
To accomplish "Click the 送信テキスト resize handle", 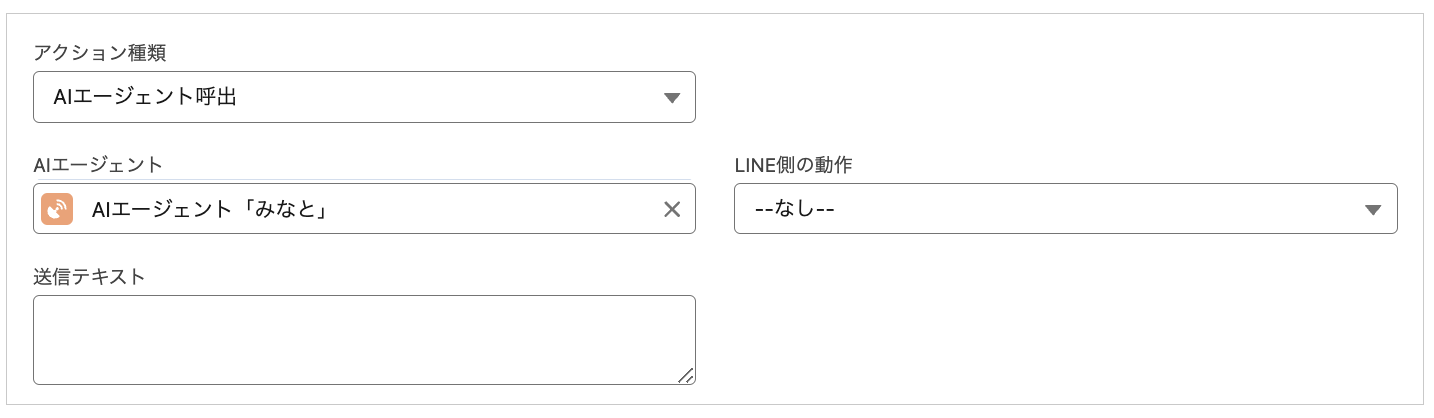I will (x=686, y=376).
